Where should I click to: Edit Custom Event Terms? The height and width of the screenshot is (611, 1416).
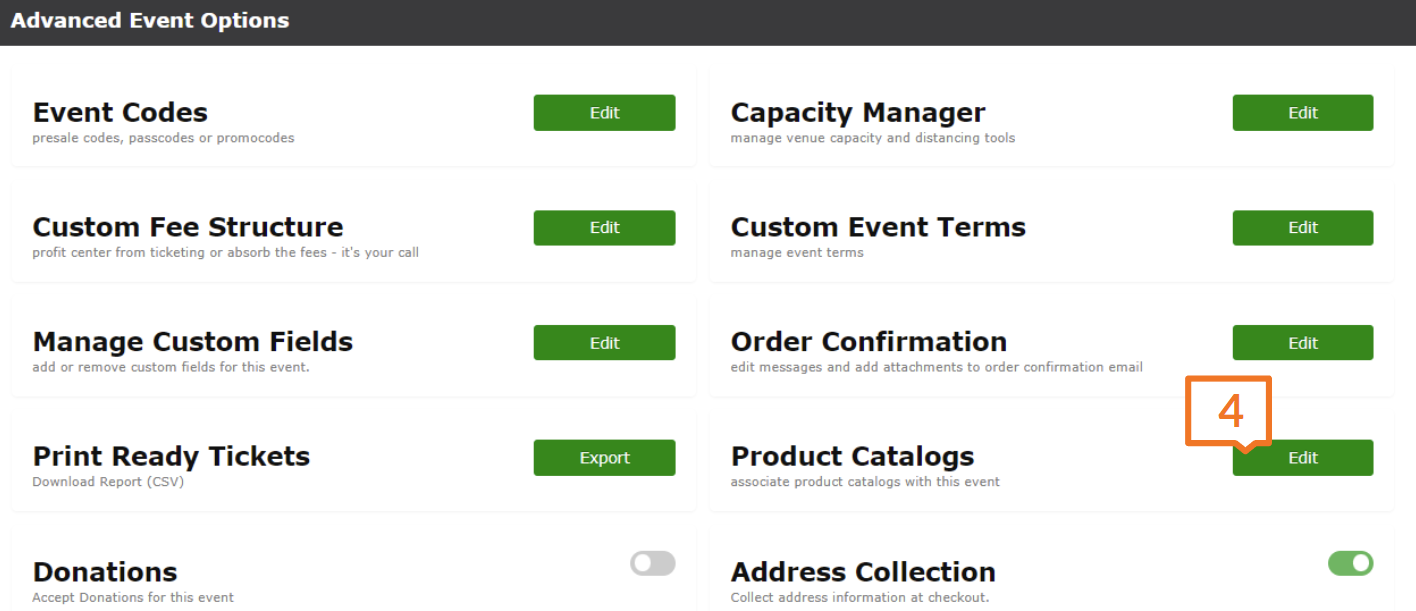(x=1302, y=228)
